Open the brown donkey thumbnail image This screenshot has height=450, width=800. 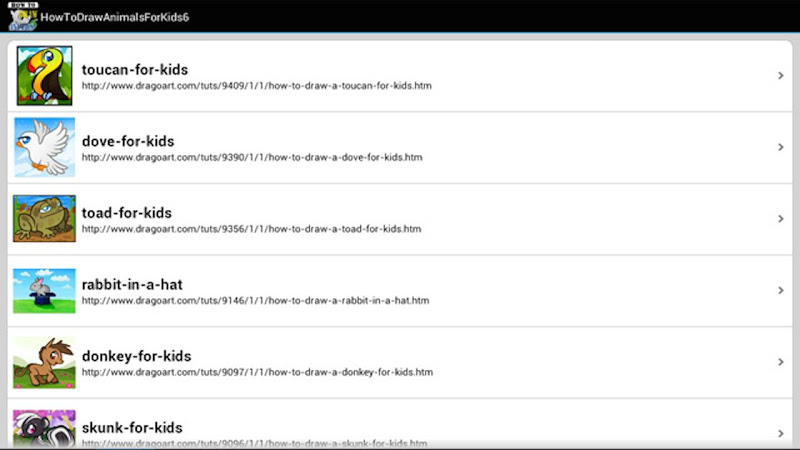44,362
